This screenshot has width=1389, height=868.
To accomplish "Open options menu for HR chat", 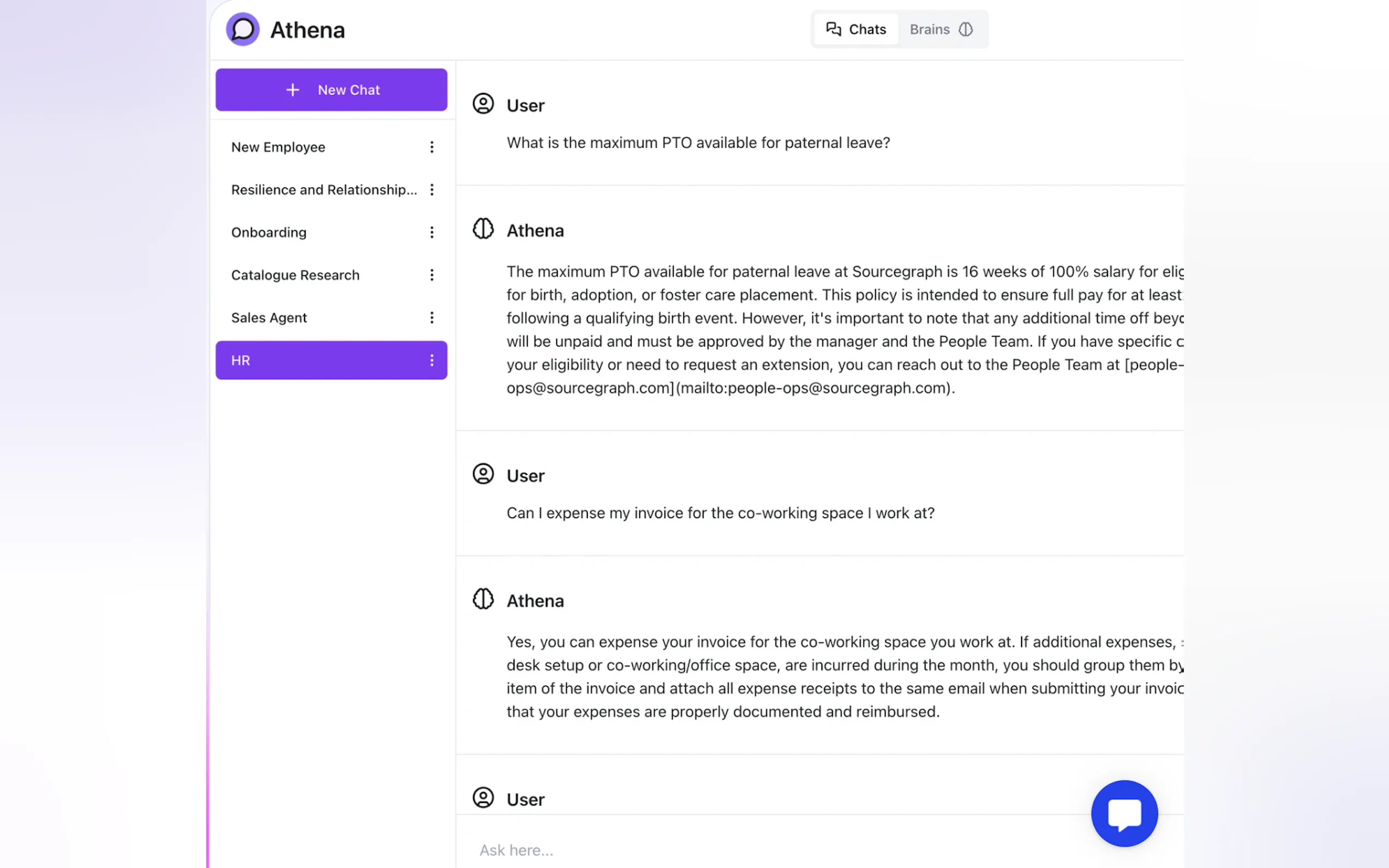I will (432, 361).
